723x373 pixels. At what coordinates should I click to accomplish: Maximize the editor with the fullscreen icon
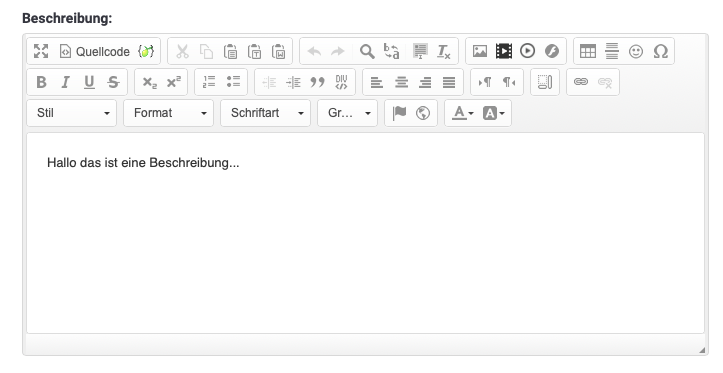point(41,51)
